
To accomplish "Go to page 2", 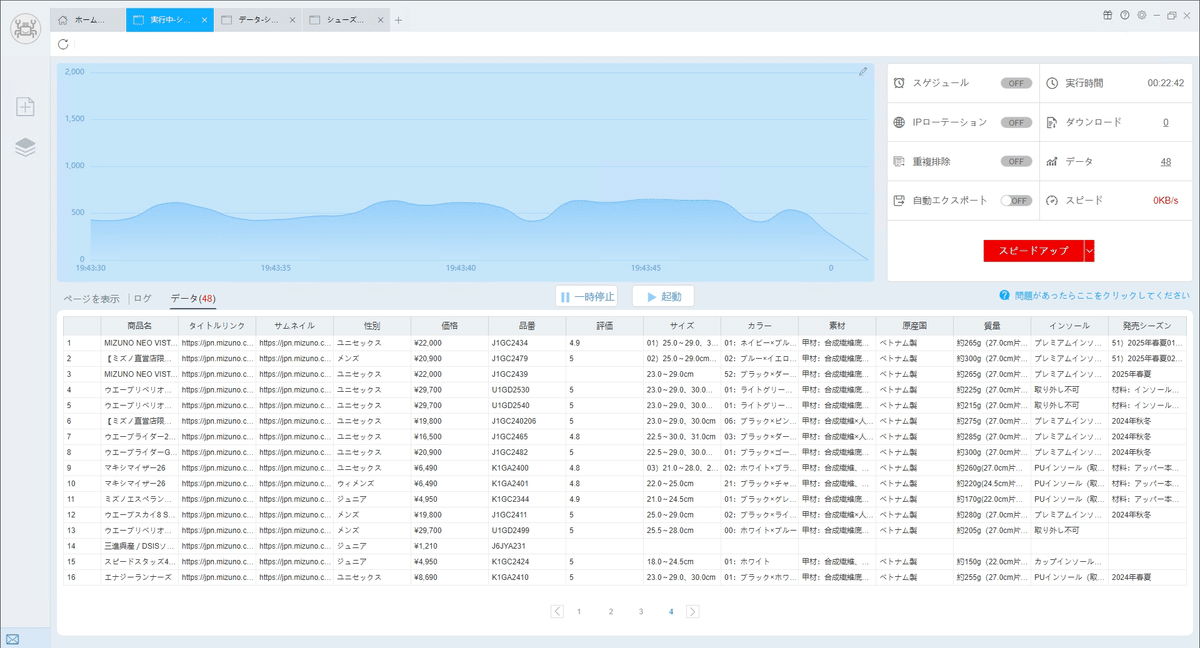I will pyautogui.click(x=611, y=611).
